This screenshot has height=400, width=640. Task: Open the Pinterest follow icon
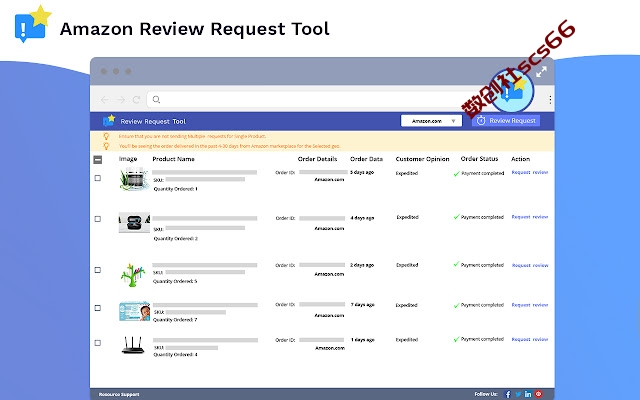click(x=538, y=394)
